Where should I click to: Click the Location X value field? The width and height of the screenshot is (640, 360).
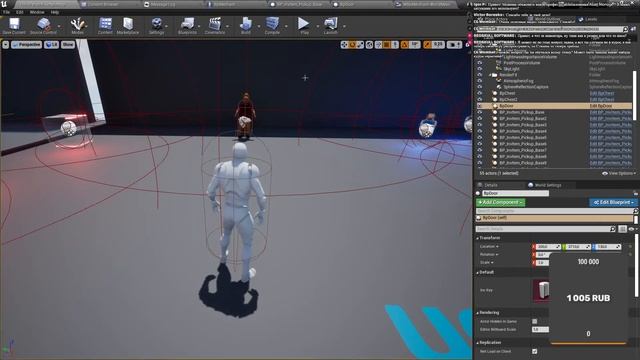click(x=547, y=247)
